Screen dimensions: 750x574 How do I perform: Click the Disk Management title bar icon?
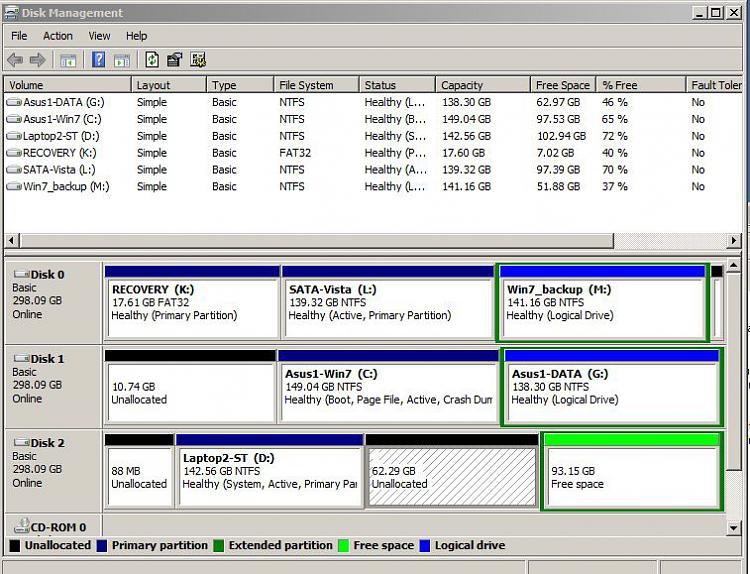[x=11, y=13]
